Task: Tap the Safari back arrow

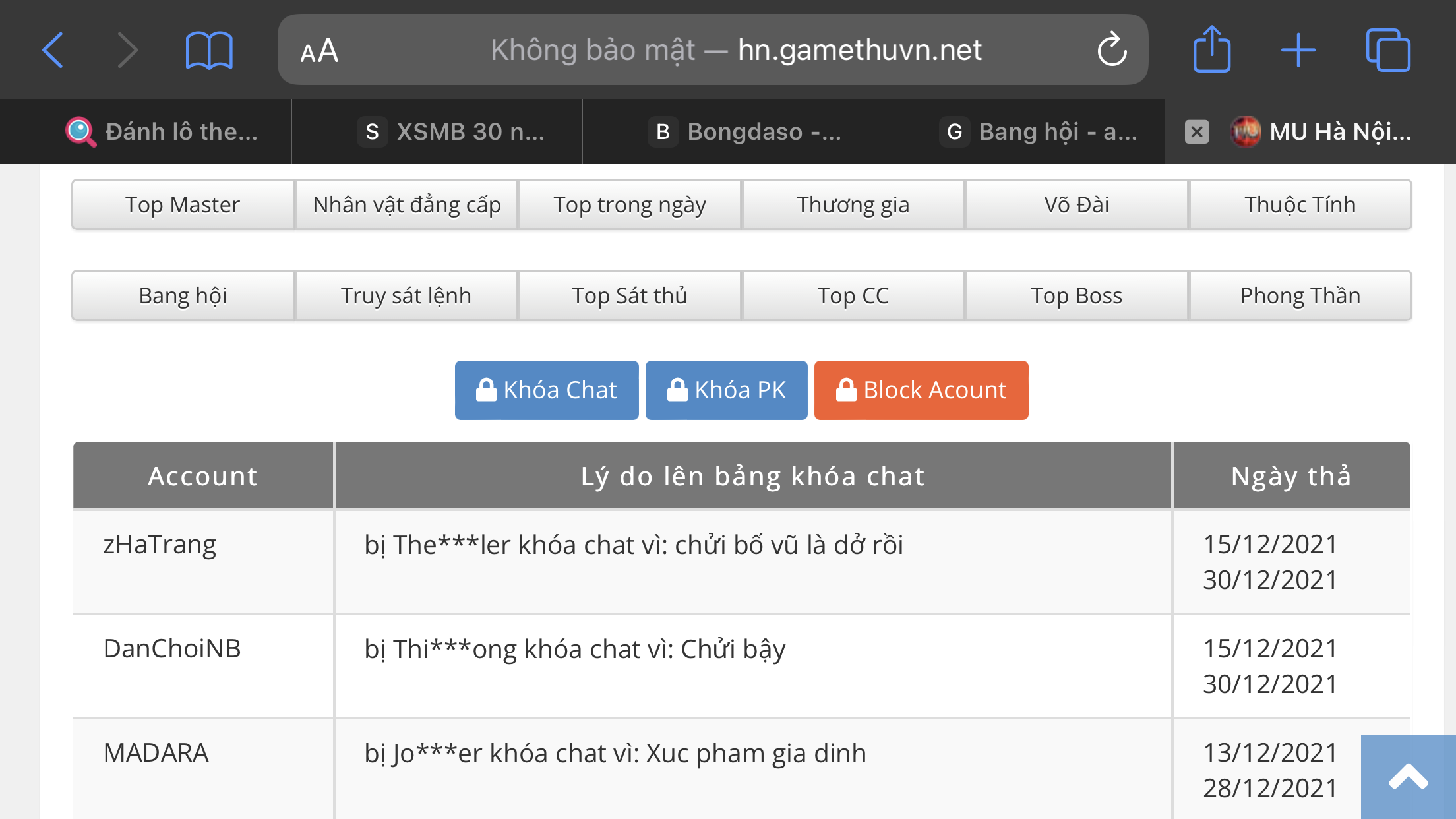Action: pyautogui.click(x=53, y=50)
